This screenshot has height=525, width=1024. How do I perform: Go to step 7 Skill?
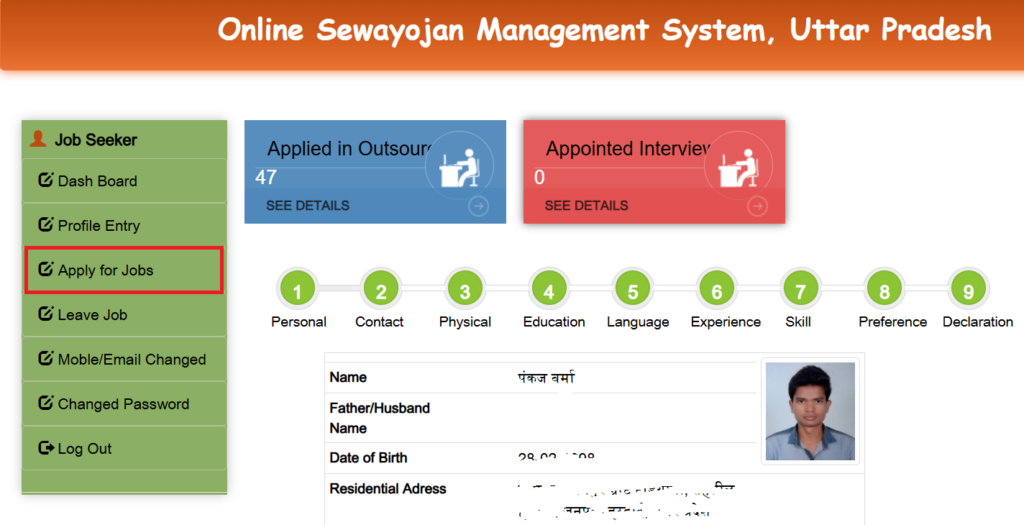tap(800, 291)
